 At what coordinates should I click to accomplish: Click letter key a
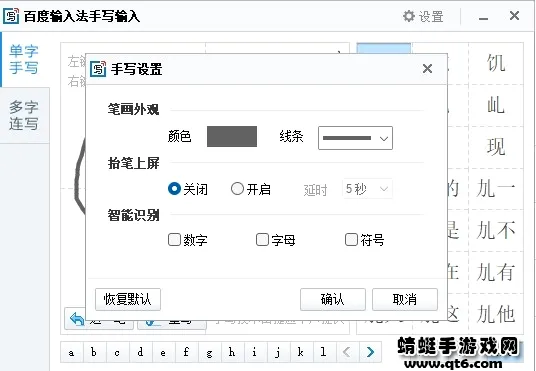click(71, 352)
